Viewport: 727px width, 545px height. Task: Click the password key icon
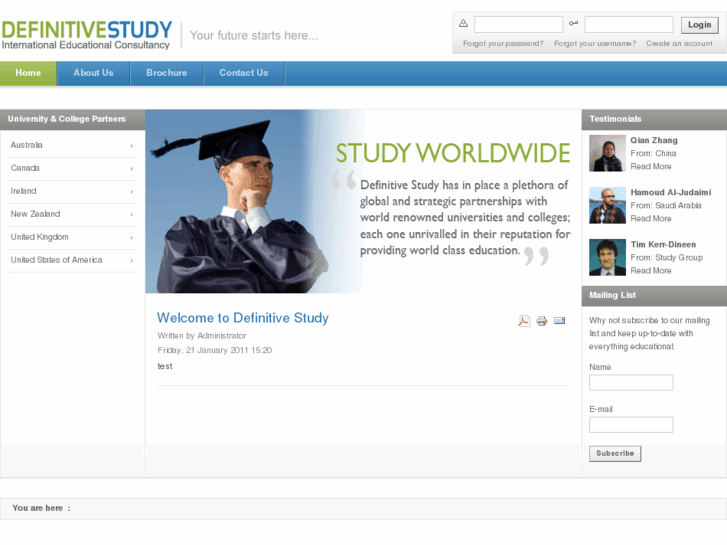pyautogui.click(x=574, y=23)
